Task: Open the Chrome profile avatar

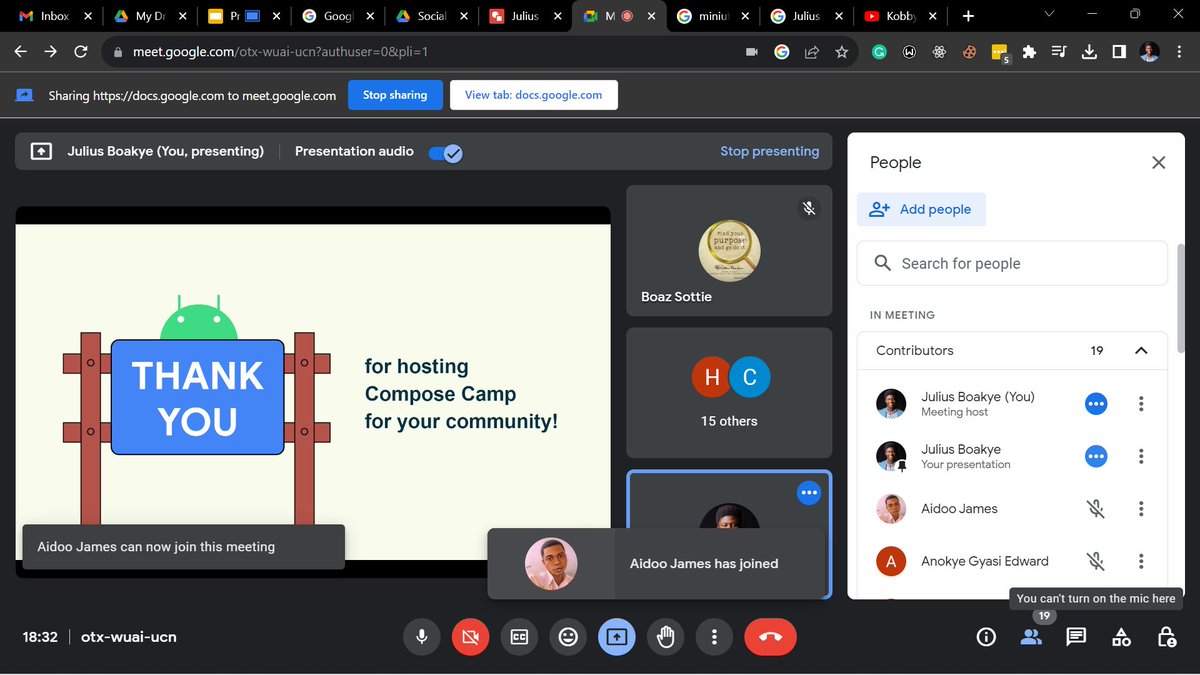Action: pos(1149,52)
